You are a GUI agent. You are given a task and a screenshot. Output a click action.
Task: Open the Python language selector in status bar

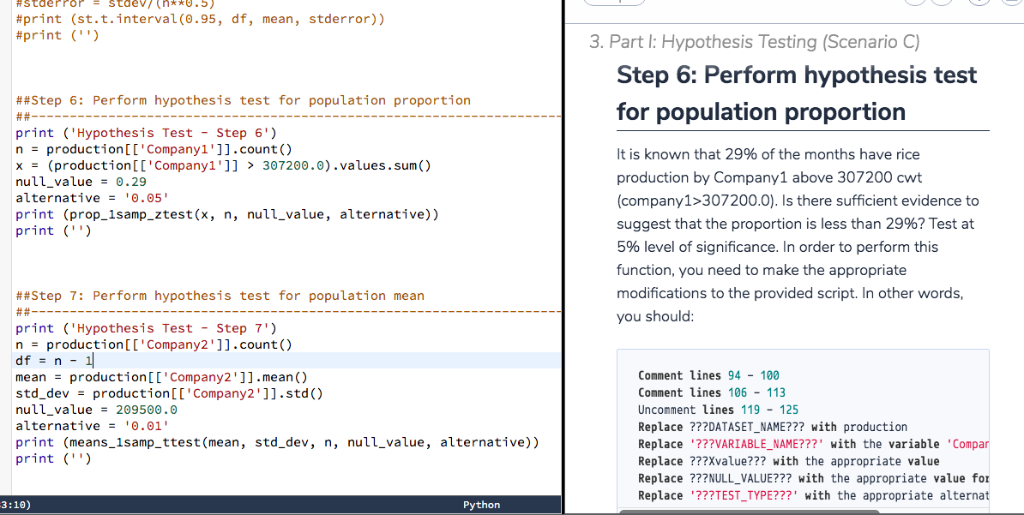click(x=481, y=505)
